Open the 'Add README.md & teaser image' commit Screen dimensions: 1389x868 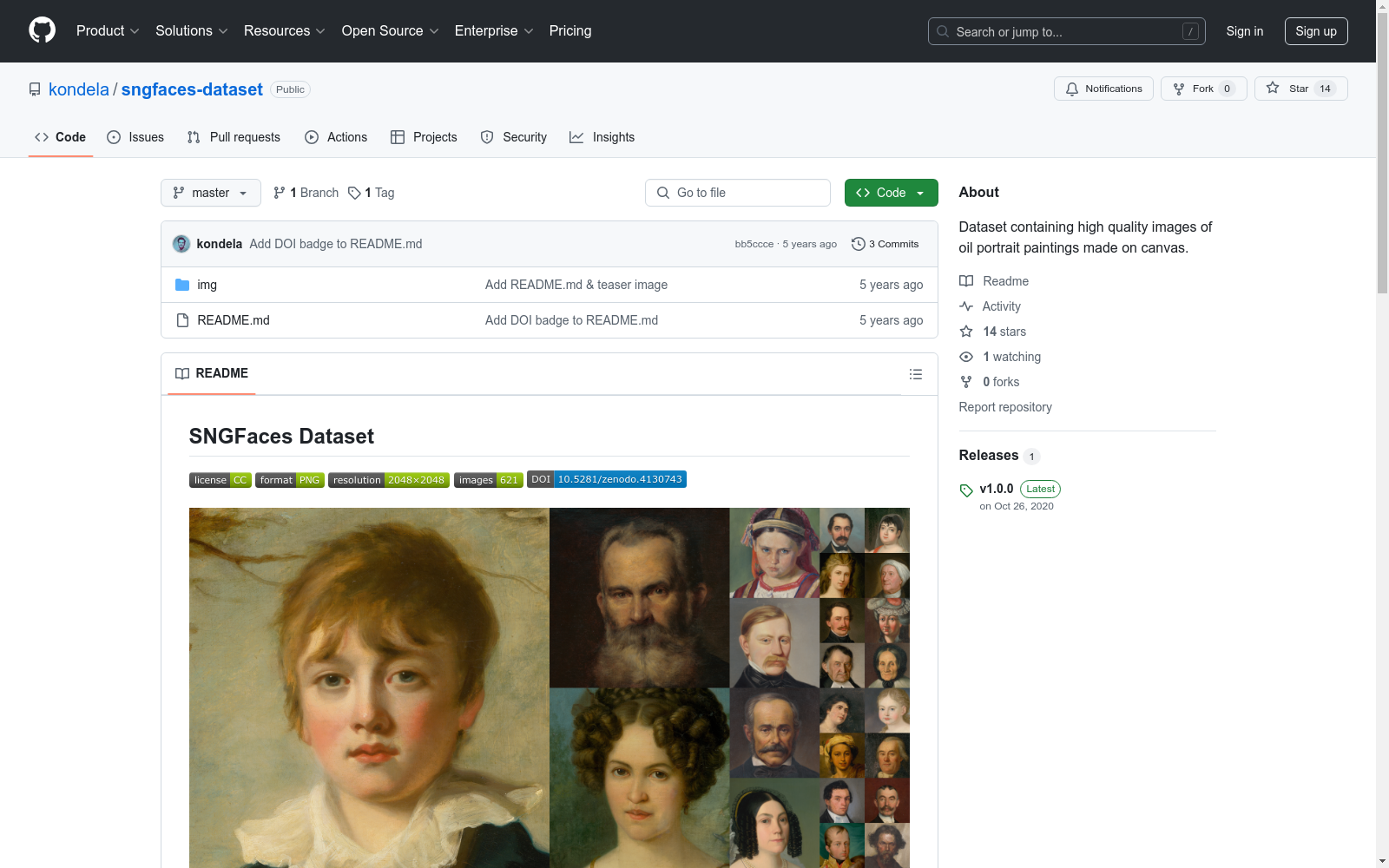coord(576,285)
